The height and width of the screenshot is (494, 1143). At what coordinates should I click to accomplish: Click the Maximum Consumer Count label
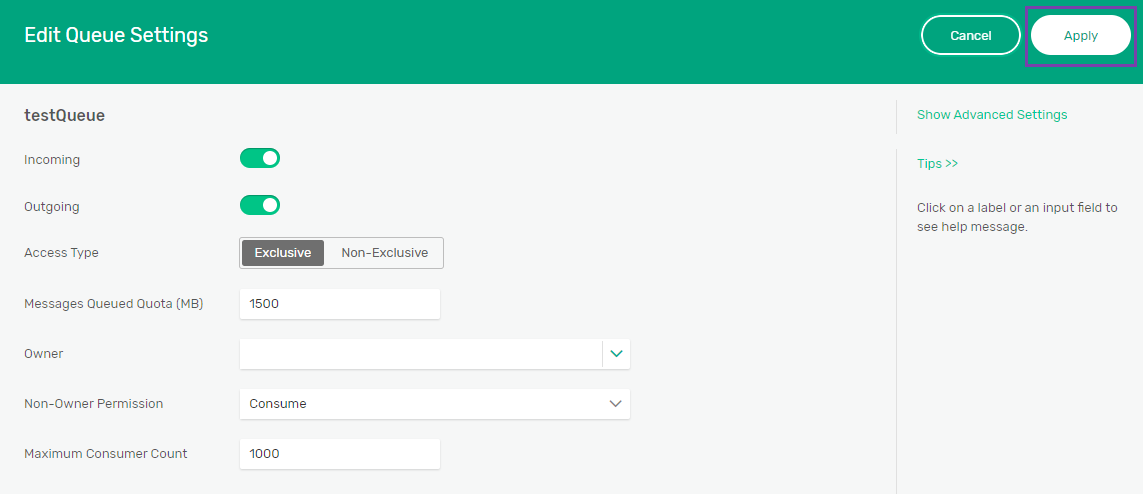pos(105,454)
